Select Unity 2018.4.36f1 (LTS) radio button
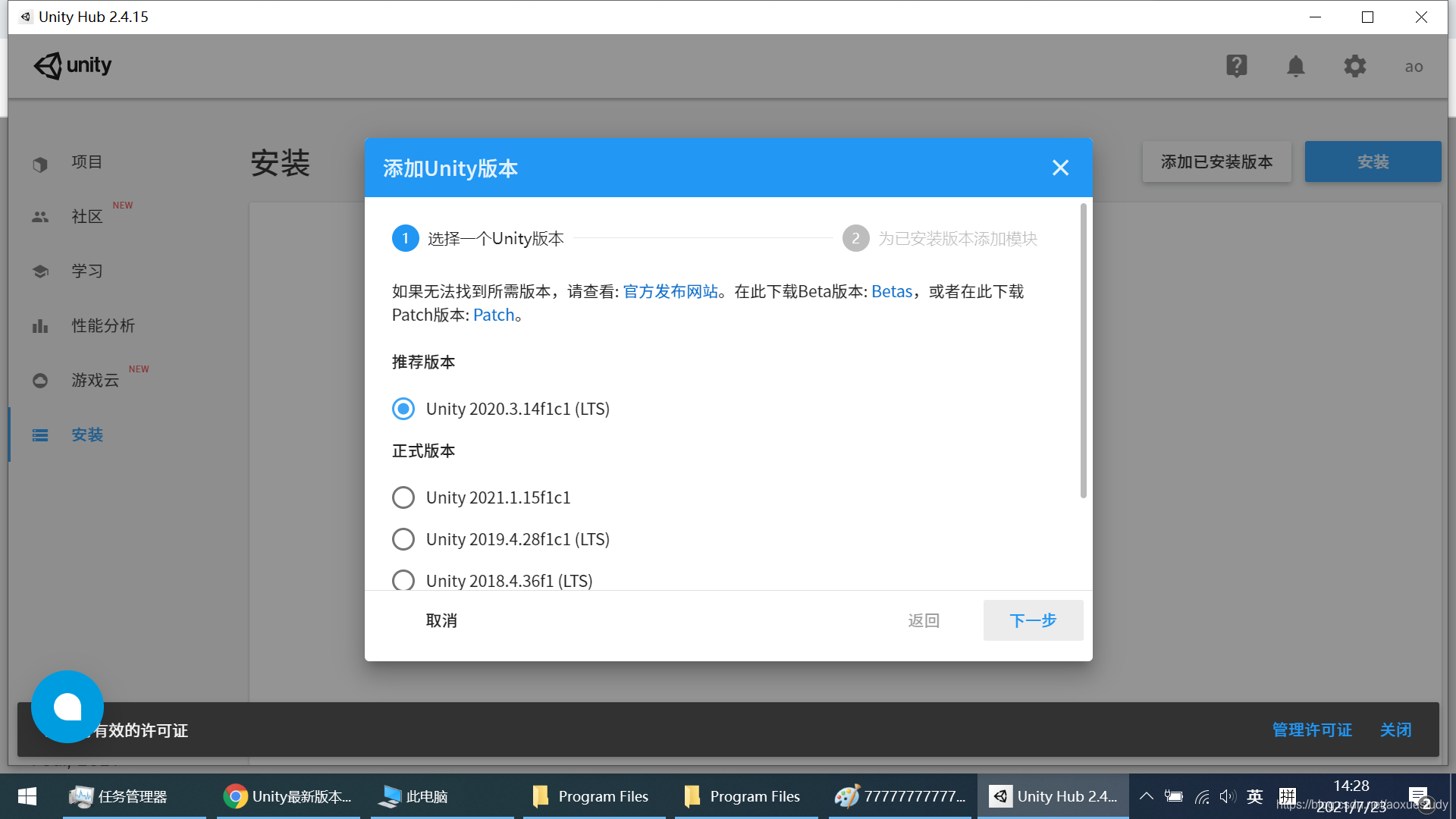The image size is (1456, 819). point(403,580)
